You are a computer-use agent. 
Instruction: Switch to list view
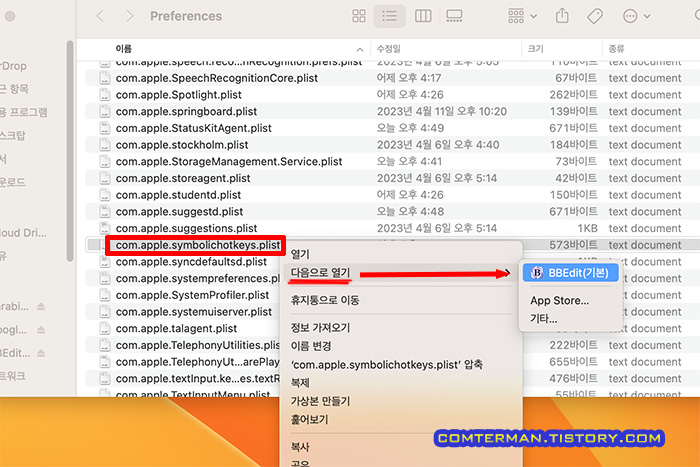(389, 16)
